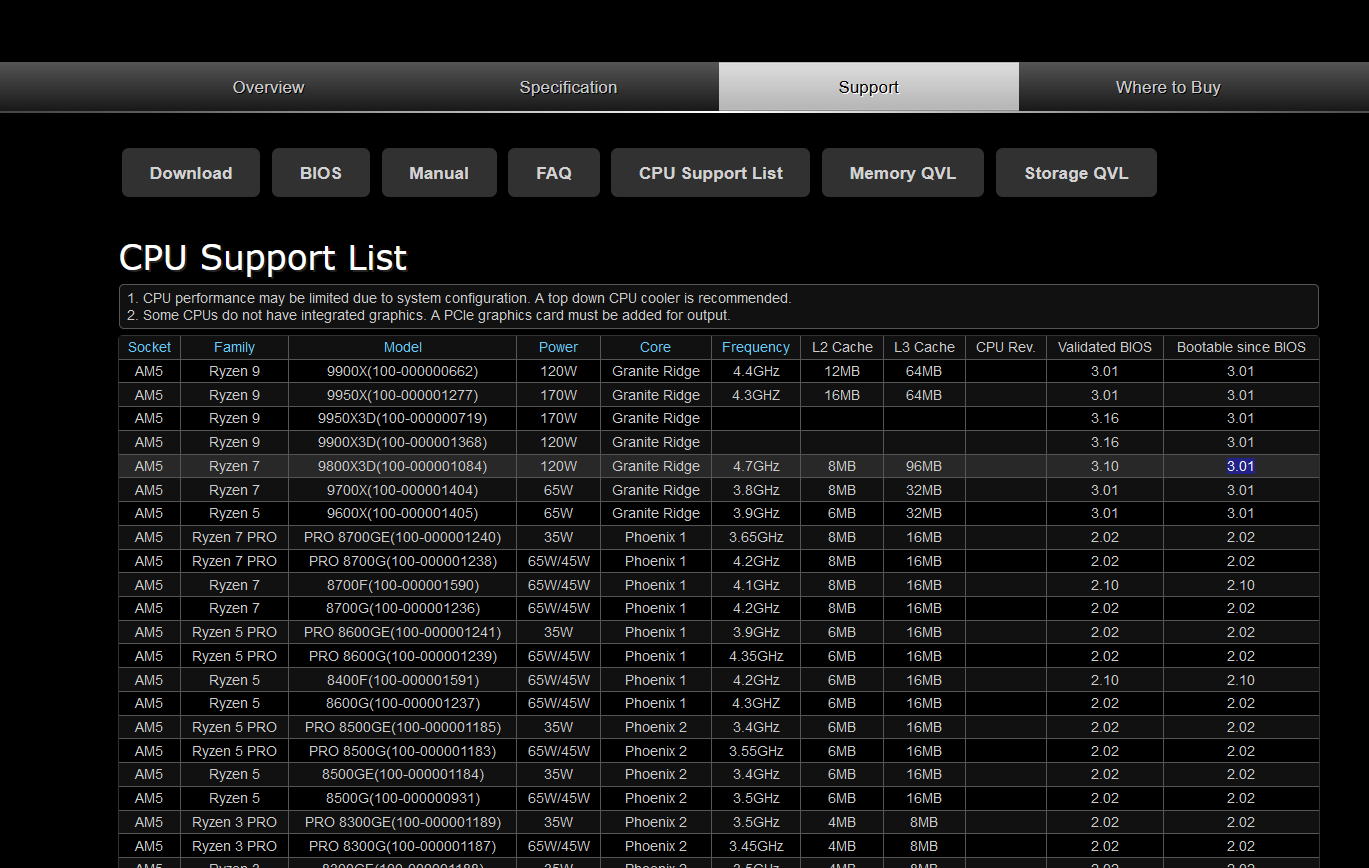The image size is (1369, 868).
Task: Switch to the Specification tab
Action: click(x=568, y=87)
